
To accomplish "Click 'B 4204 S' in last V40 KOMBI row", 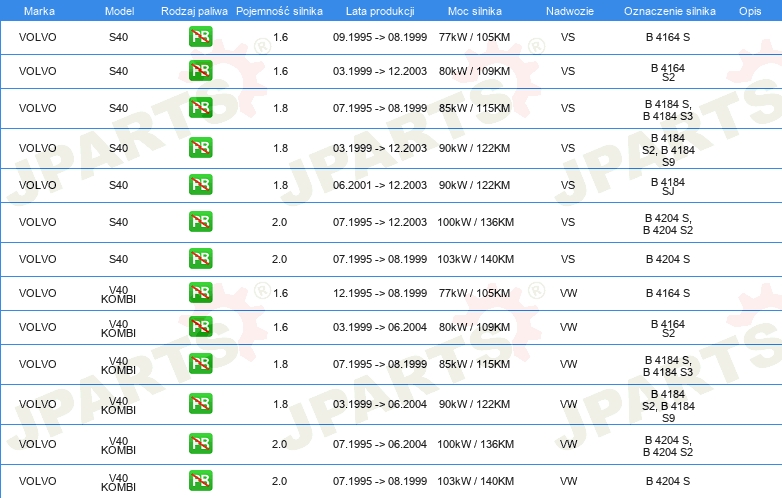I will pyautogui.click(x=668, y=481).
